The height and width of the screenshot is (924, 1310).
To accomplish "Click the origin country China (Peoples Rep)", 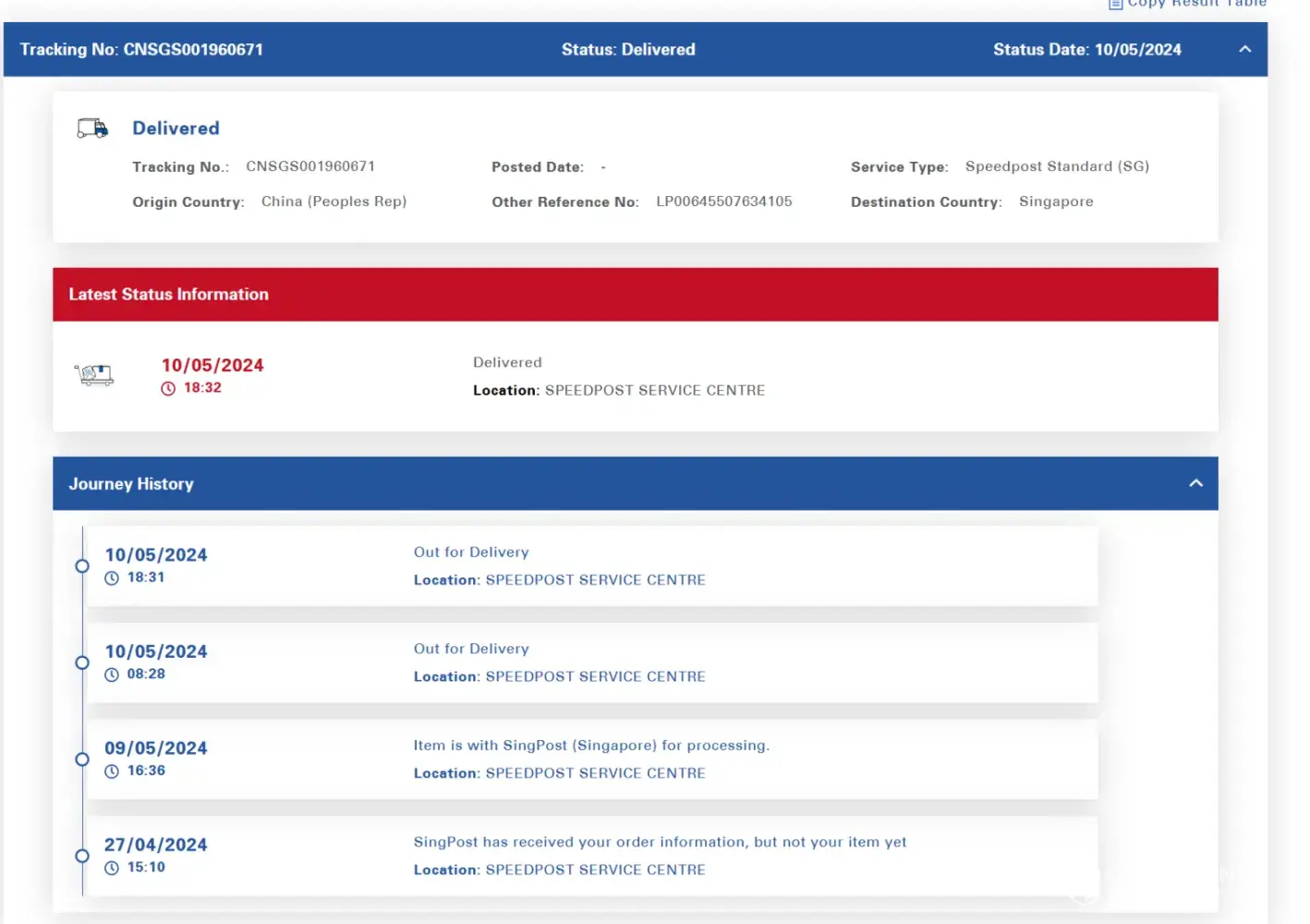I will point(334,201).
